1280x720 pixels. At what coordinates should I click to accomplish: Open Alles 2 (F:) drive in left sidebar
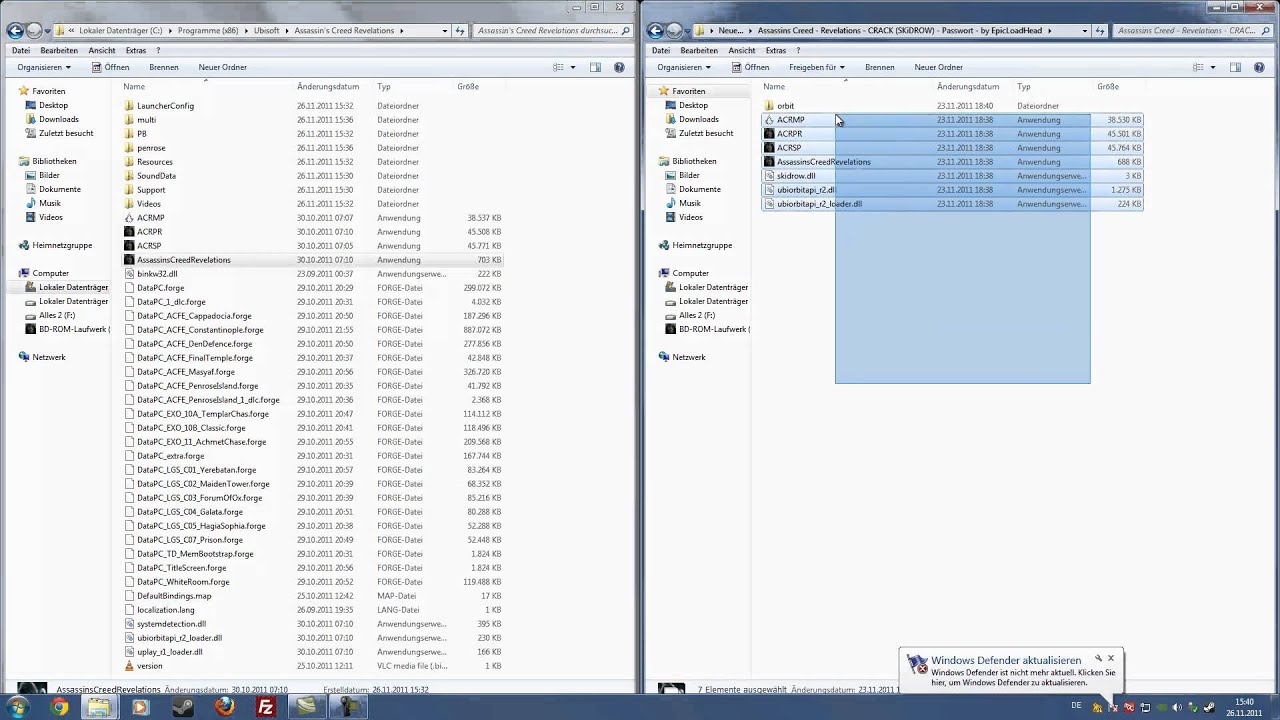click(56, 316)
